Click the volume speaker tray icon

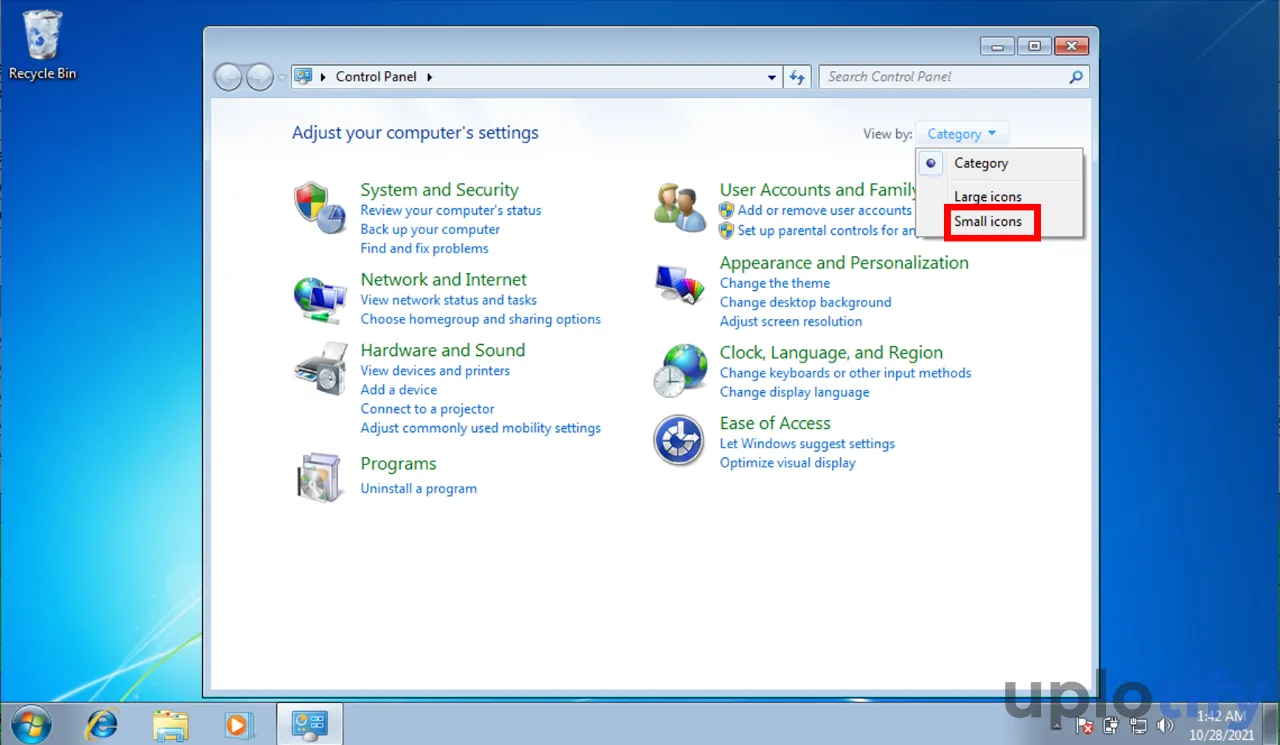(x=1165, y=725)
